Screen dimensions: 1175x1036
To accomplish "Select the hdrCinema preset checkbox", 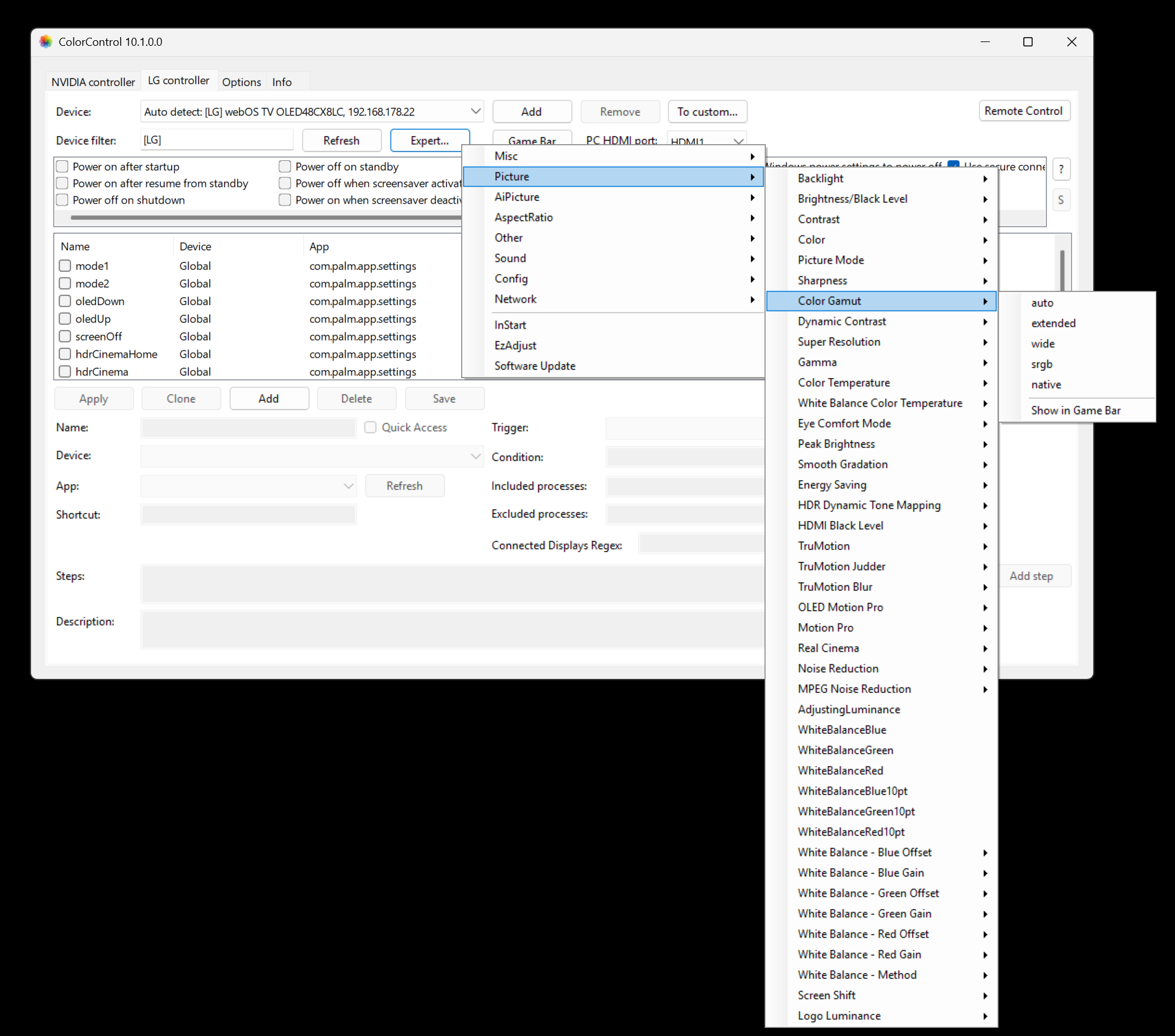I will [x=65, y=372].
